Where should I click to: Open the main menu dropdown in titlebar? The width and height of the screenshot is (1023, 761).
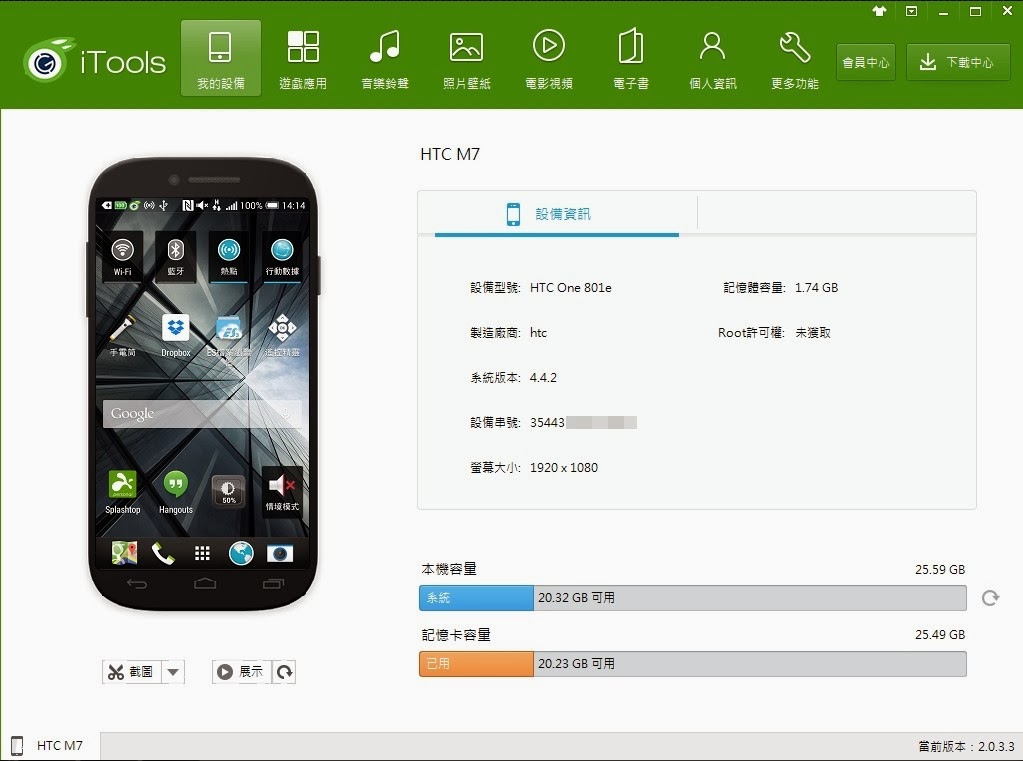911,11
